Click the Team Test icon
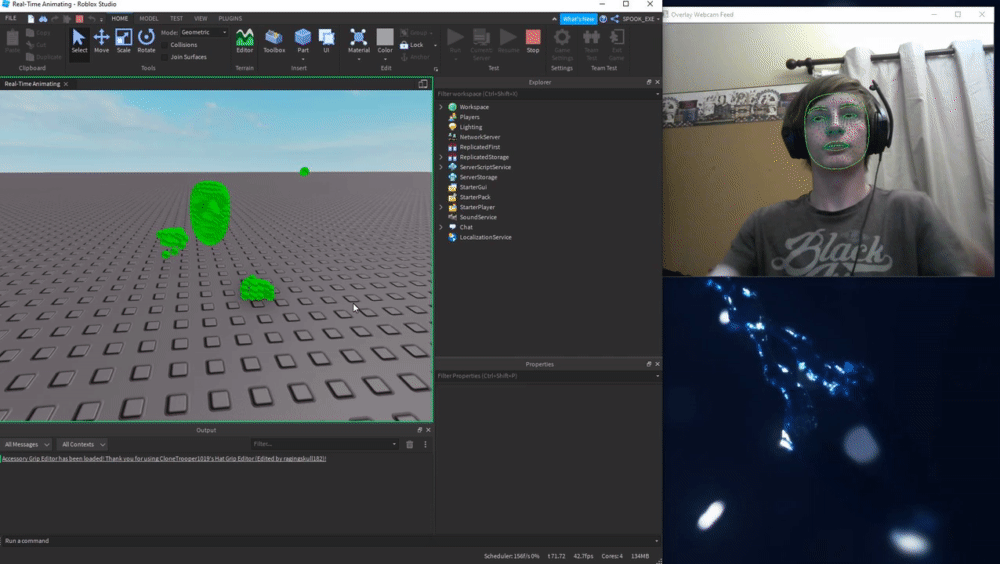 [592, 43]
